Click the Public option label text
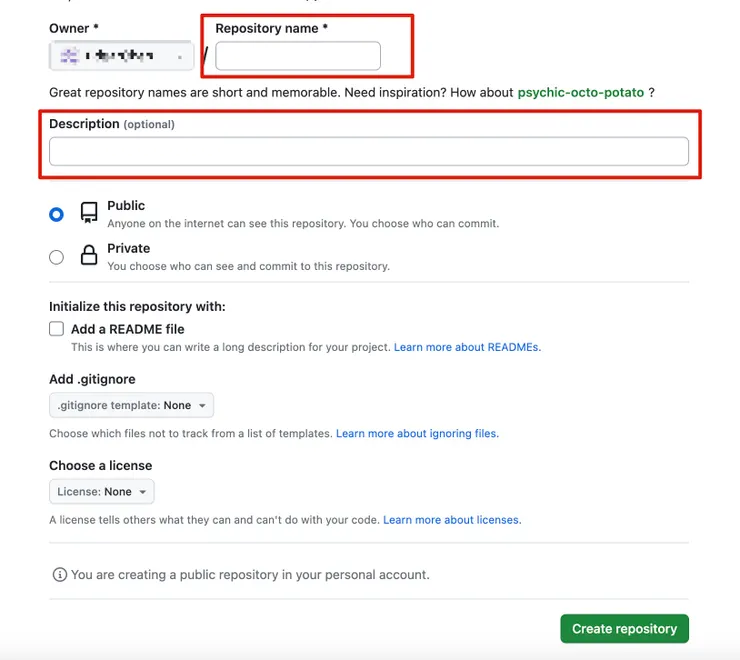The image size is (740, 660). click(126, 206)
